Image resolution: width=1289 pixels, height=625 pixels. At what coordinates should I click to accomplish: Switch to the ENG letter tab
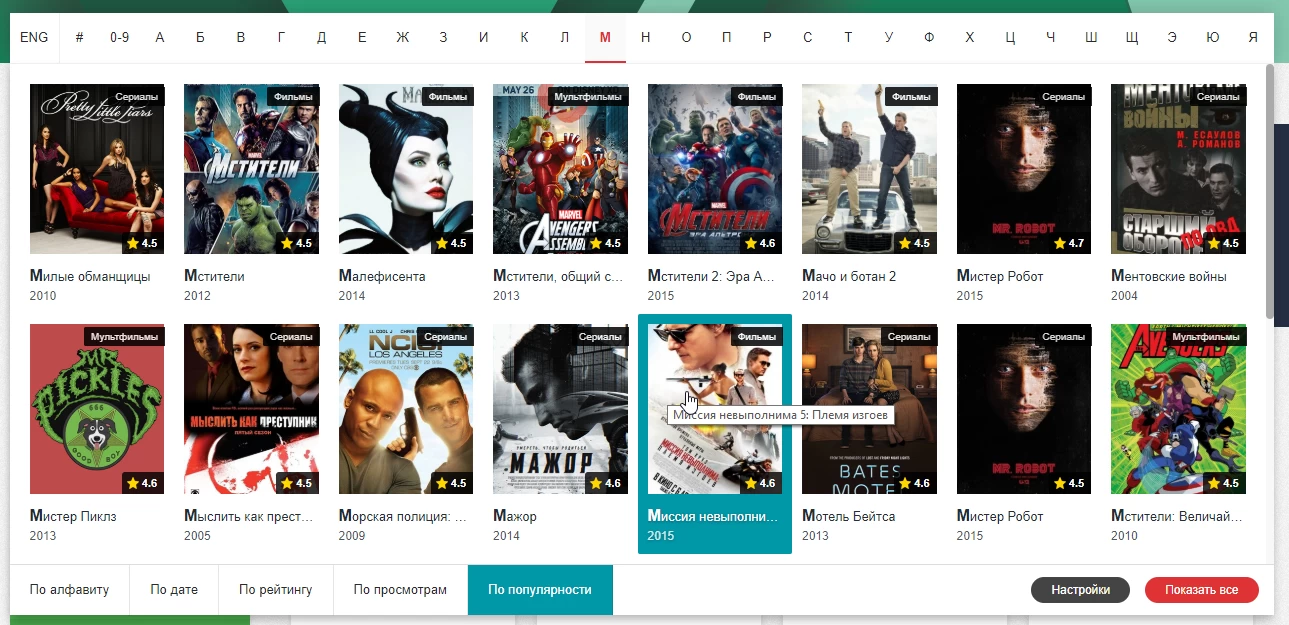pos(34,38)
